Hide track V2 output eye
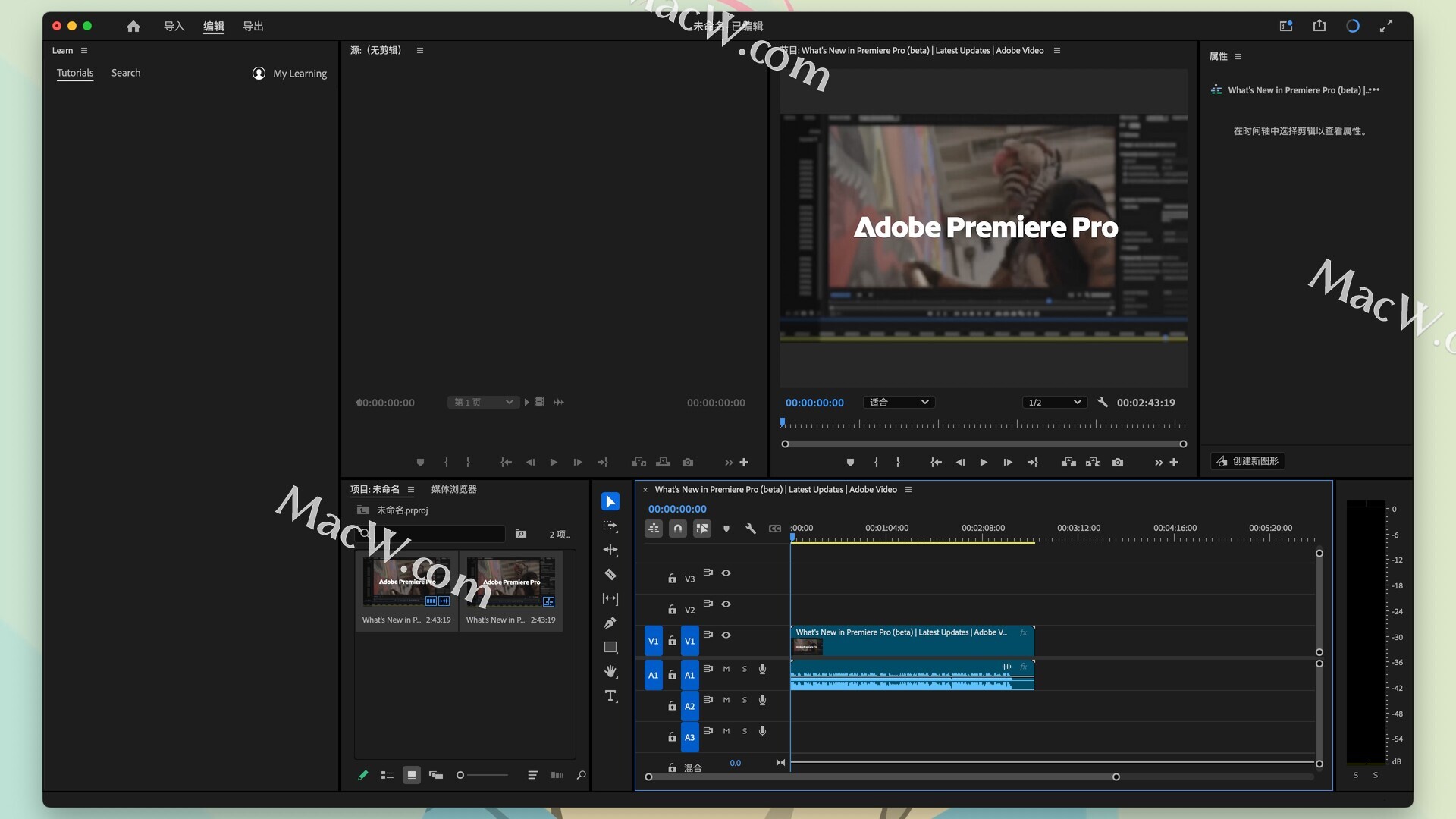Screen dimensions: 1456x819 click(726, 604)
